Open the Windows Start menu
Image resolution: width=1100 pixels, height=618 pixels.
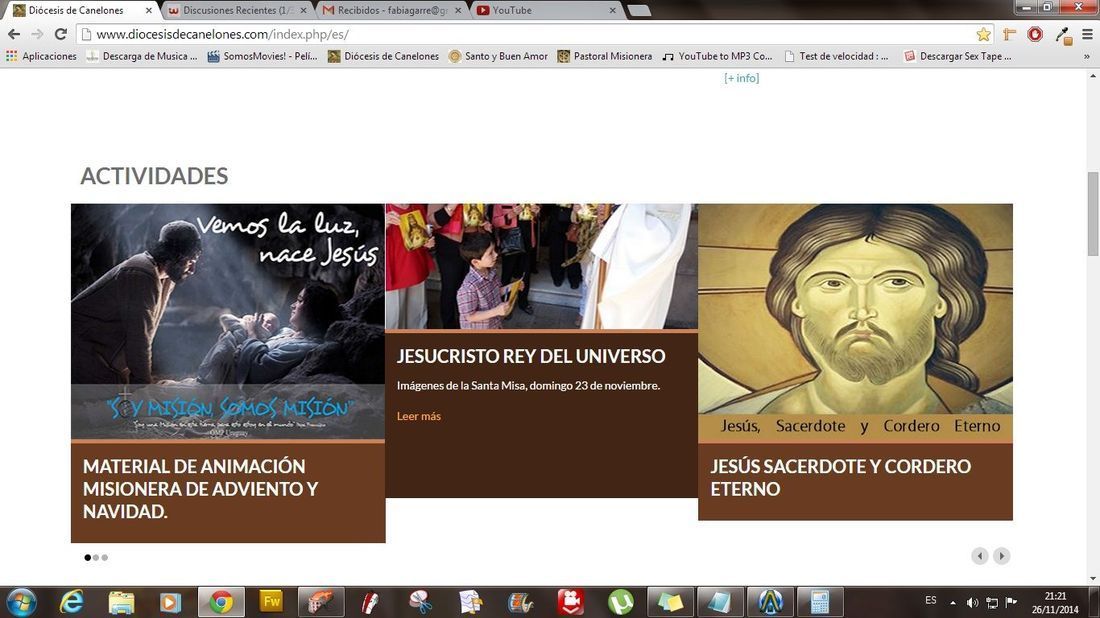(21, 602)
